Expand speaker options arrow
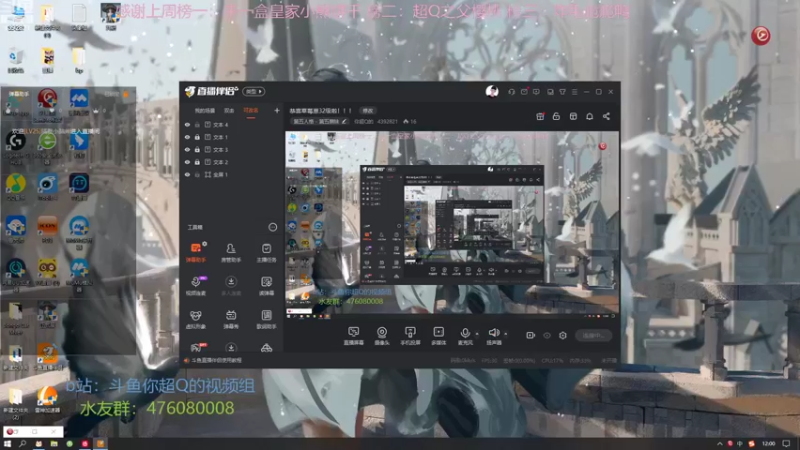Screen dimensions: 800x450 click(506, 334)
